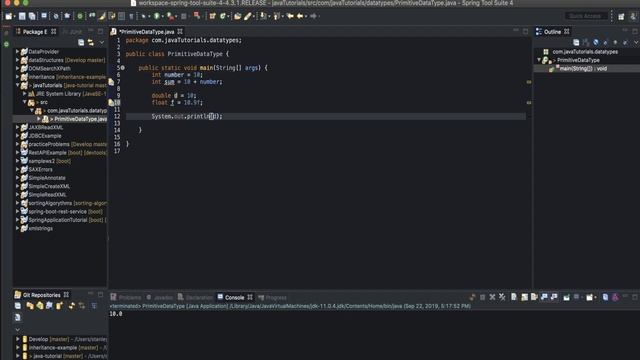640x360 pixels.
Task: Toggle Hide Static Members in Outline toolbar
Action: coord(605,42)
